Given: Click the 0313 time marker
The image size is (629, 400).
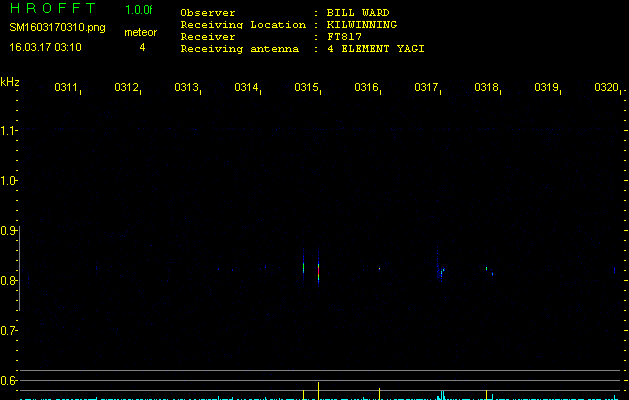Looking at the screenshot, I should coord(186,87).
